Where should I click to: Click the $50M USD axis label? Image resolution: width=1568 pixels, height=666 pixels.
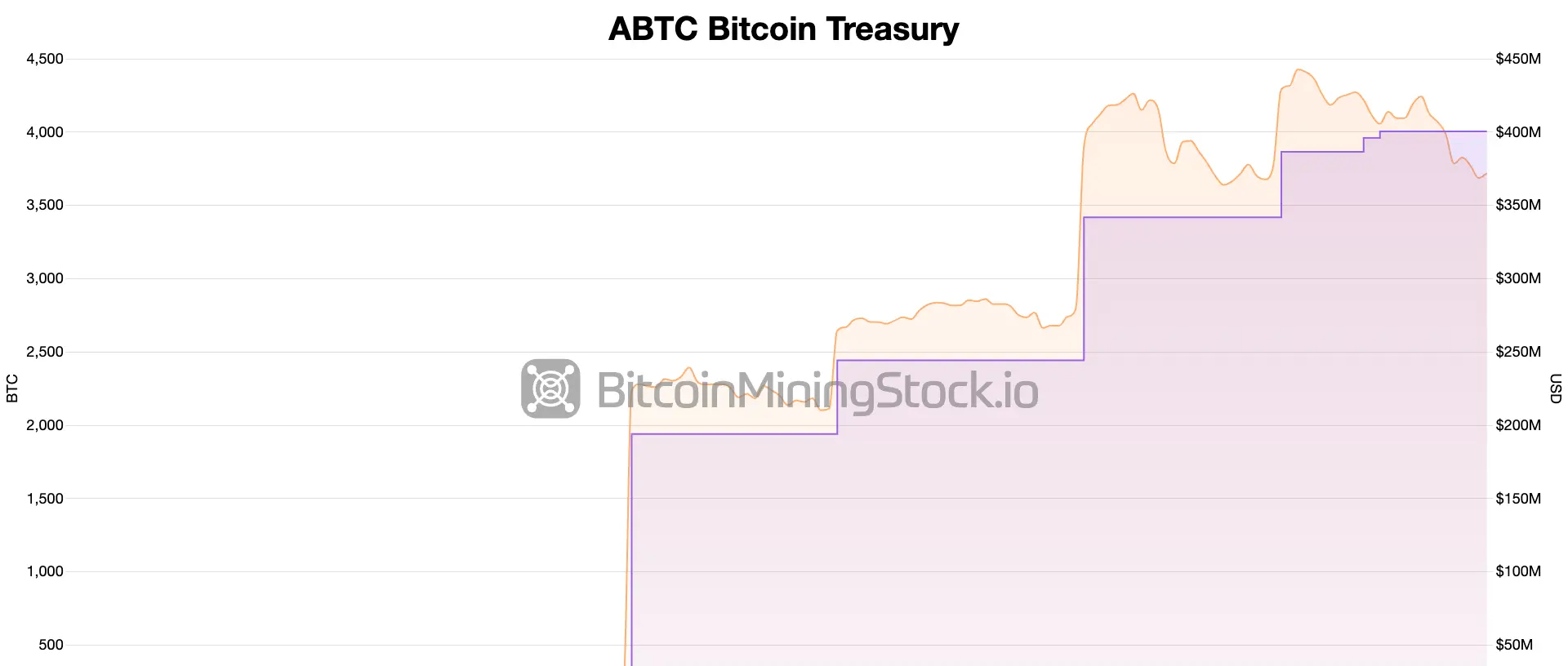[1514, 645]
